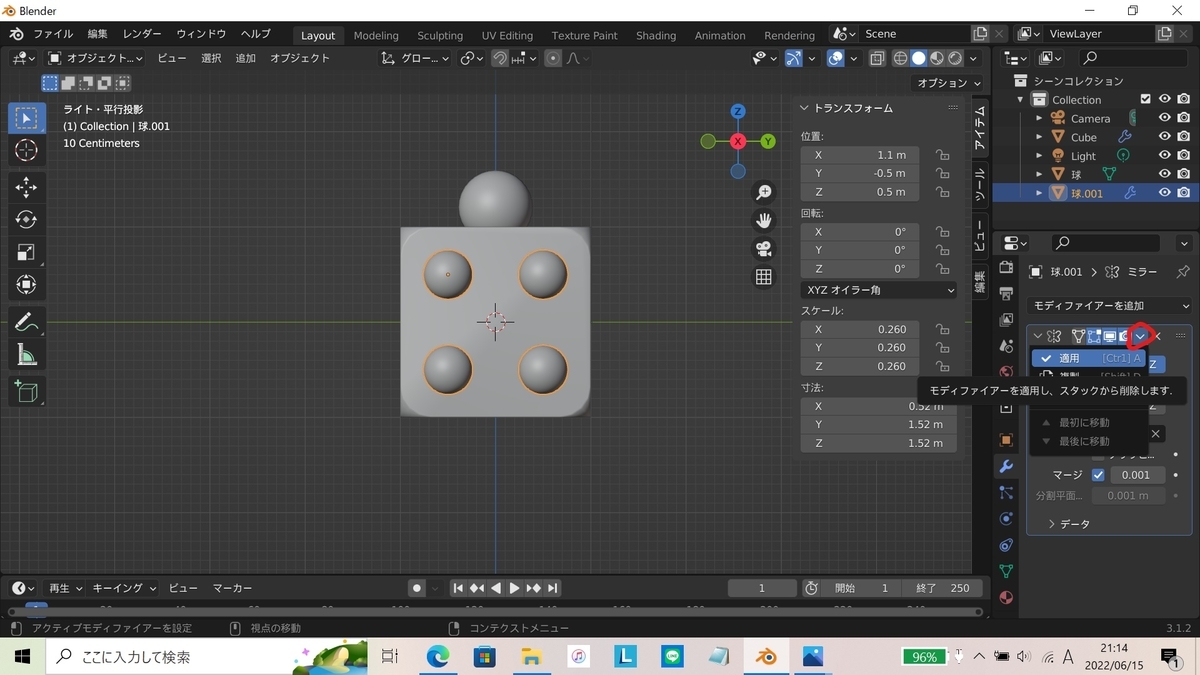Select the Measure tool

27,355
